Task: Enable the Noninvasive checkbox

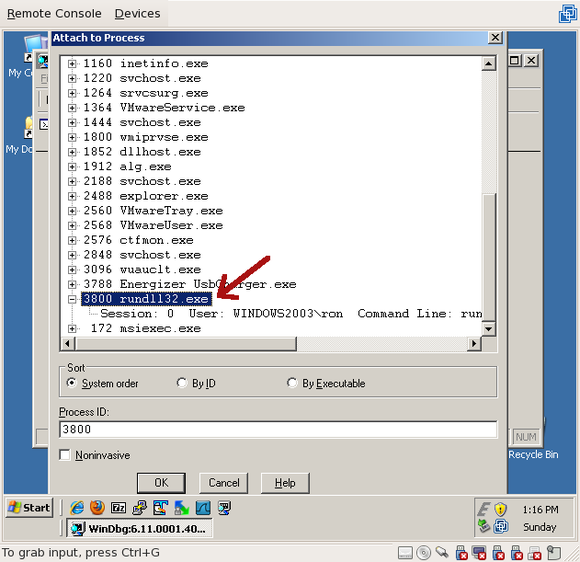Action: pyautogui.click(x=65, y=455)
